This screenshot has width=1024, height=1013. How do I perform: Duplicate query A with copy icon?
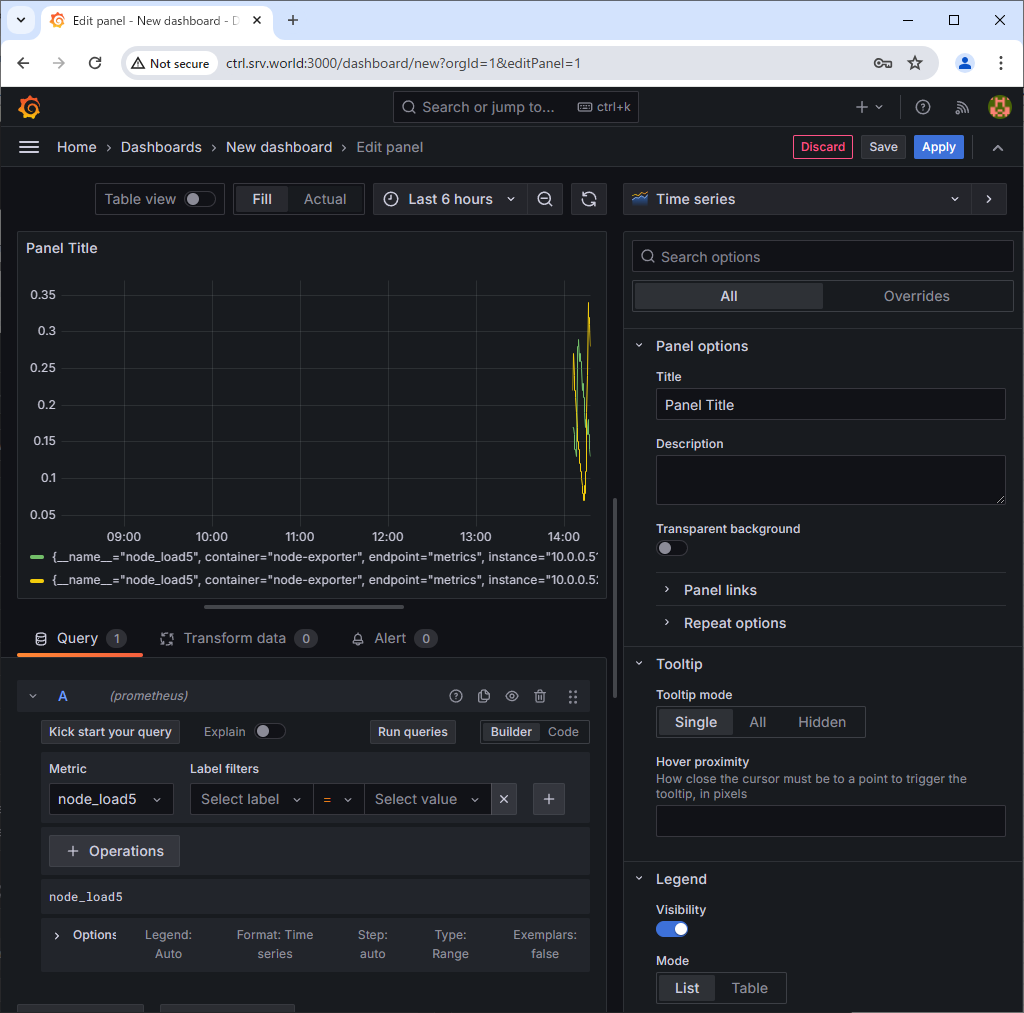484,696
